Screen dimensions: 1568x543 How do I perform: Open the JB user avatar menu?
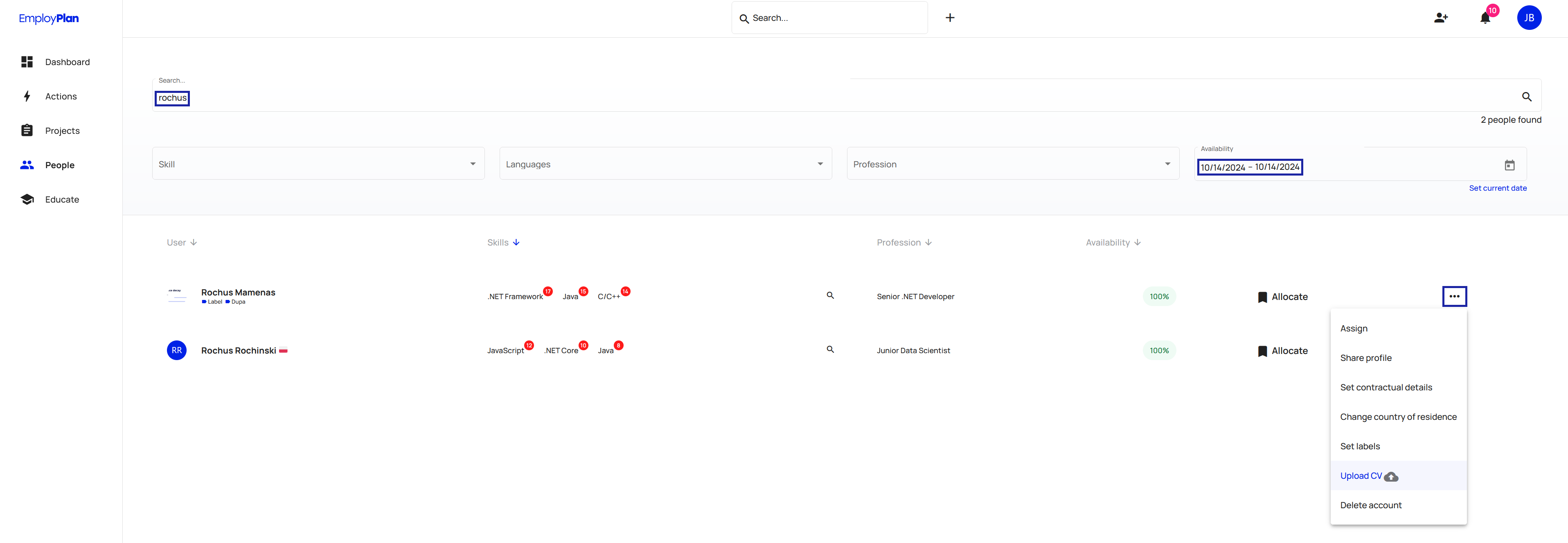pyautogui.click(x=1529, y=18)
